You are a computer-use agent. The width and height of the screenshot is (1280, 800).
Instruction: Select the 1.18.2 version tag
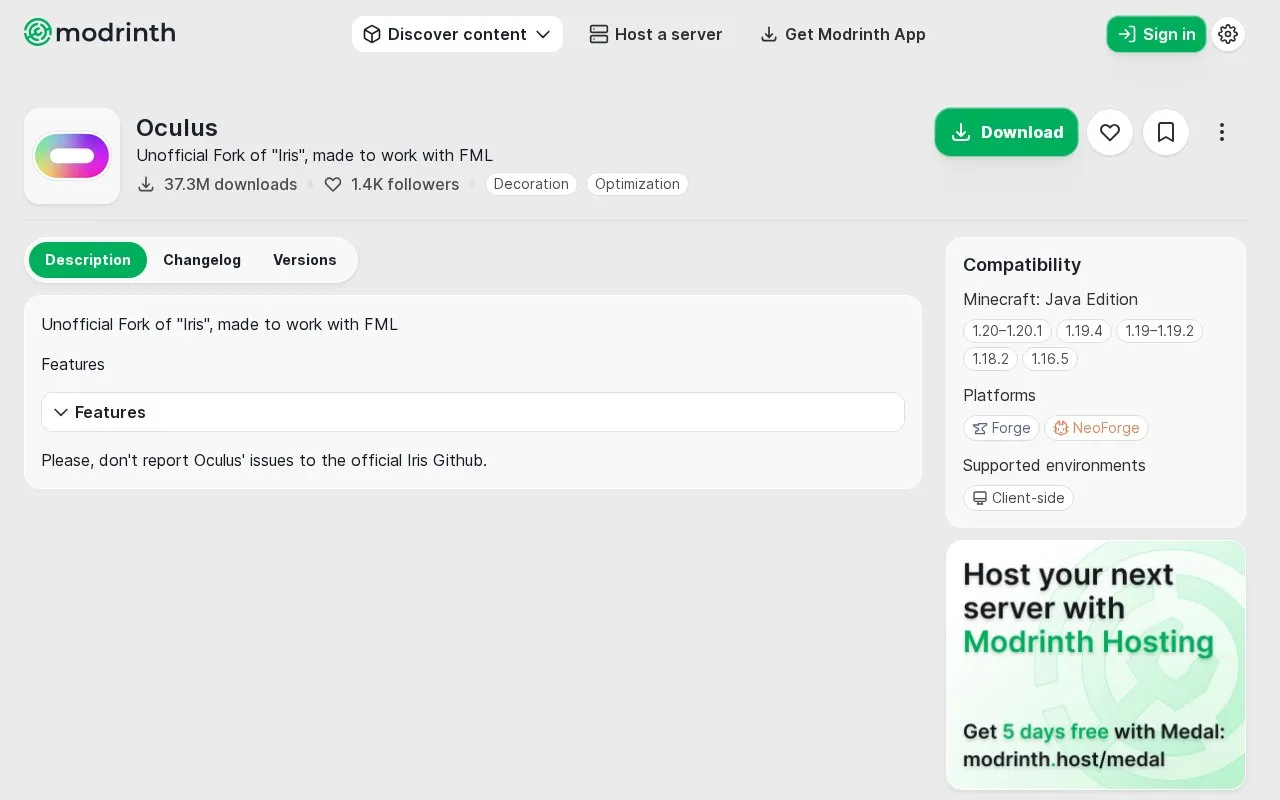point(991,359)
